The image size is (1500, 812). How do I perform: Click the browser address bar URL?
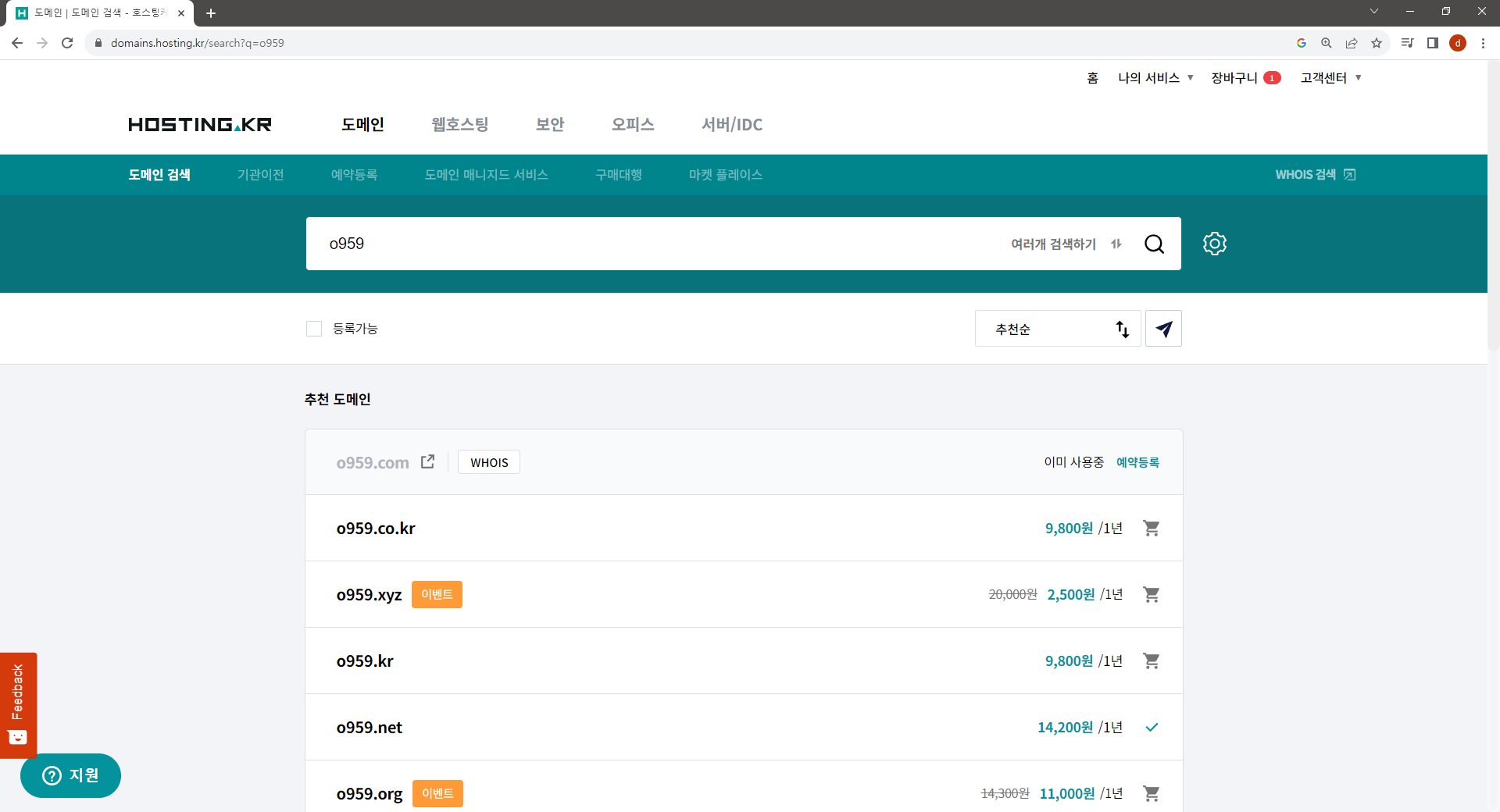[198, 43]
